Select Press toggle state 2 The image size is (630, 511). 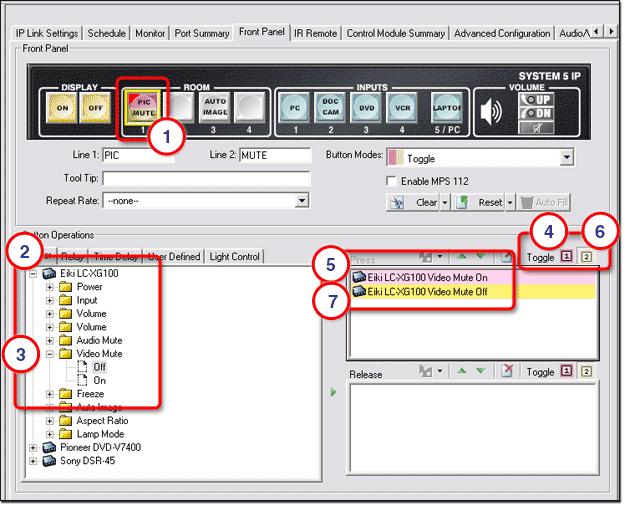(587, 257)
